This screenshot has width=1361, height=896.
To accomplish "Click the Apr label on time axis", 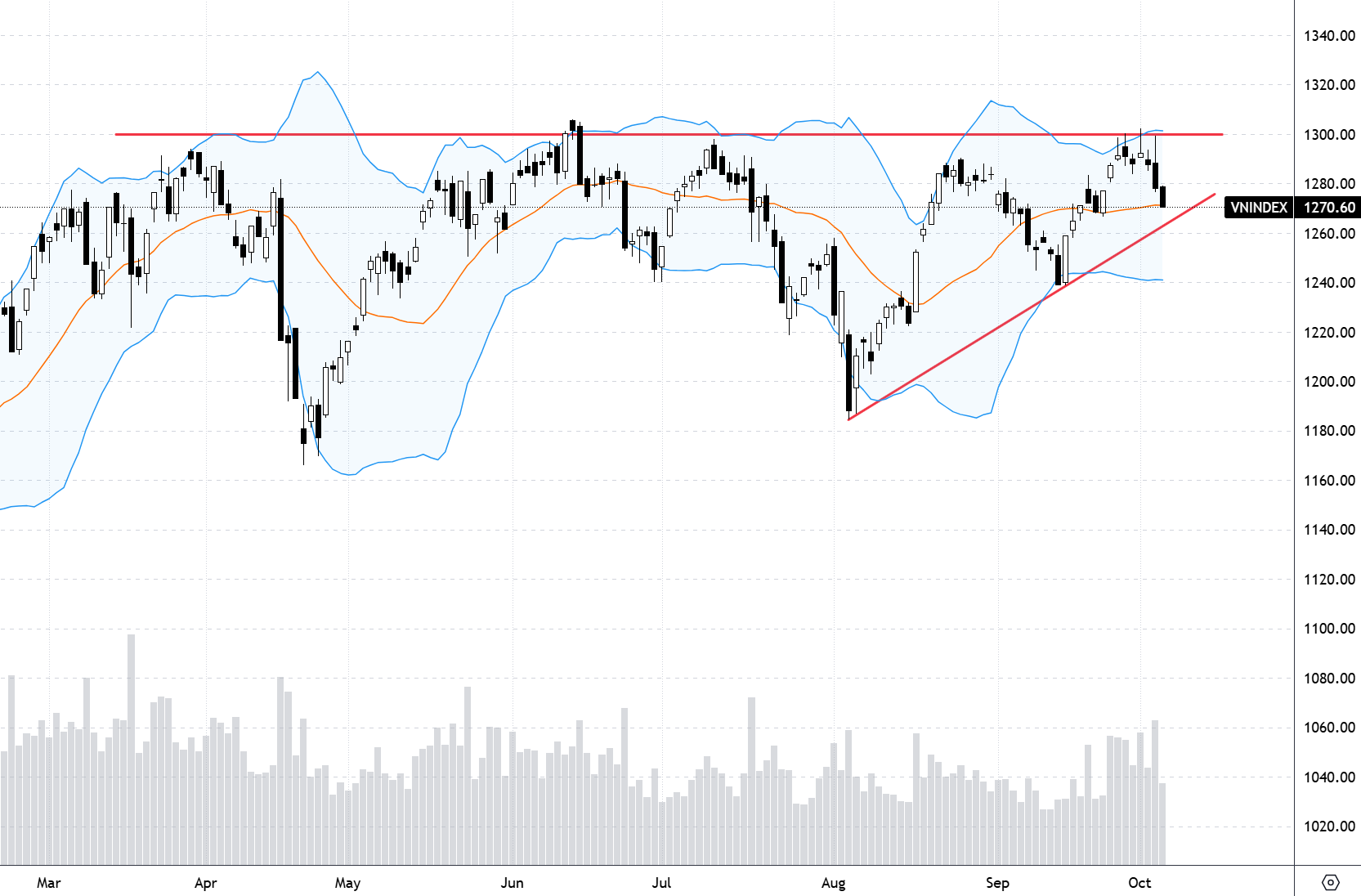I will (x=206, y=883).
